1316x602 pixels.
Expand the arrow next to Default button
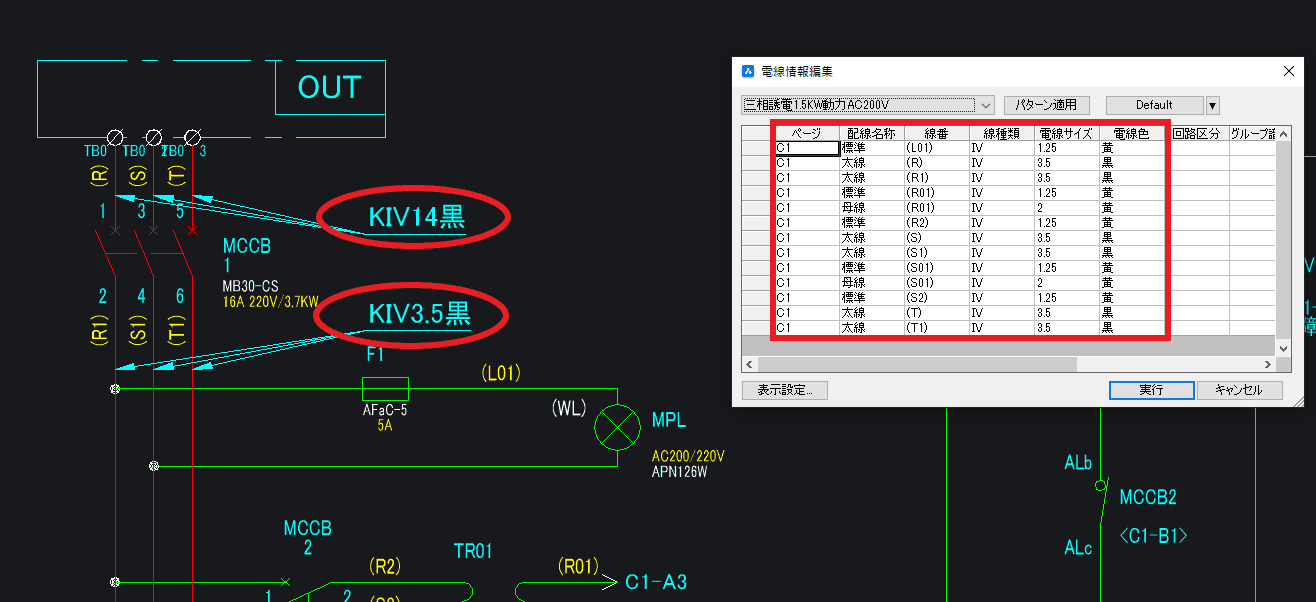coord(1212,105)
